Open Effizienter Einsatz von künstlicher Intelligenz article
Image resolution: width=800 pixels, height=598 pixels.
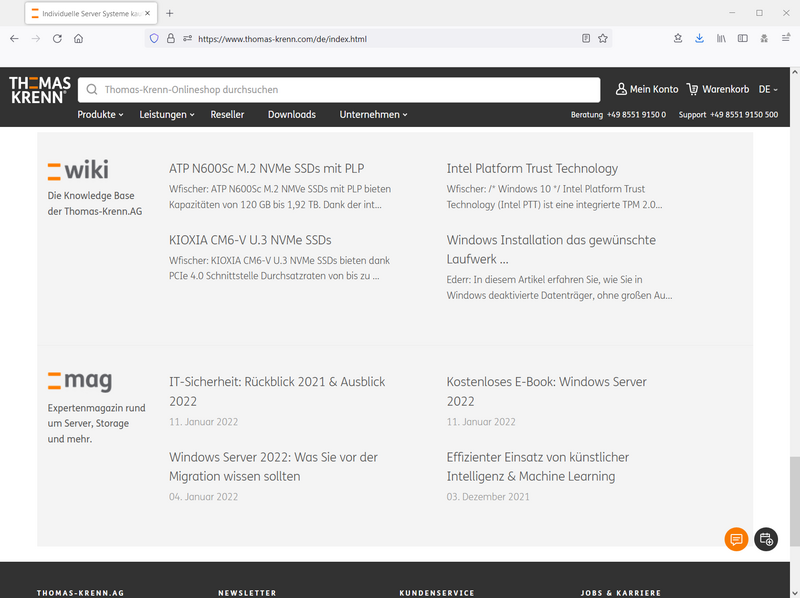[x=538, y=466]
